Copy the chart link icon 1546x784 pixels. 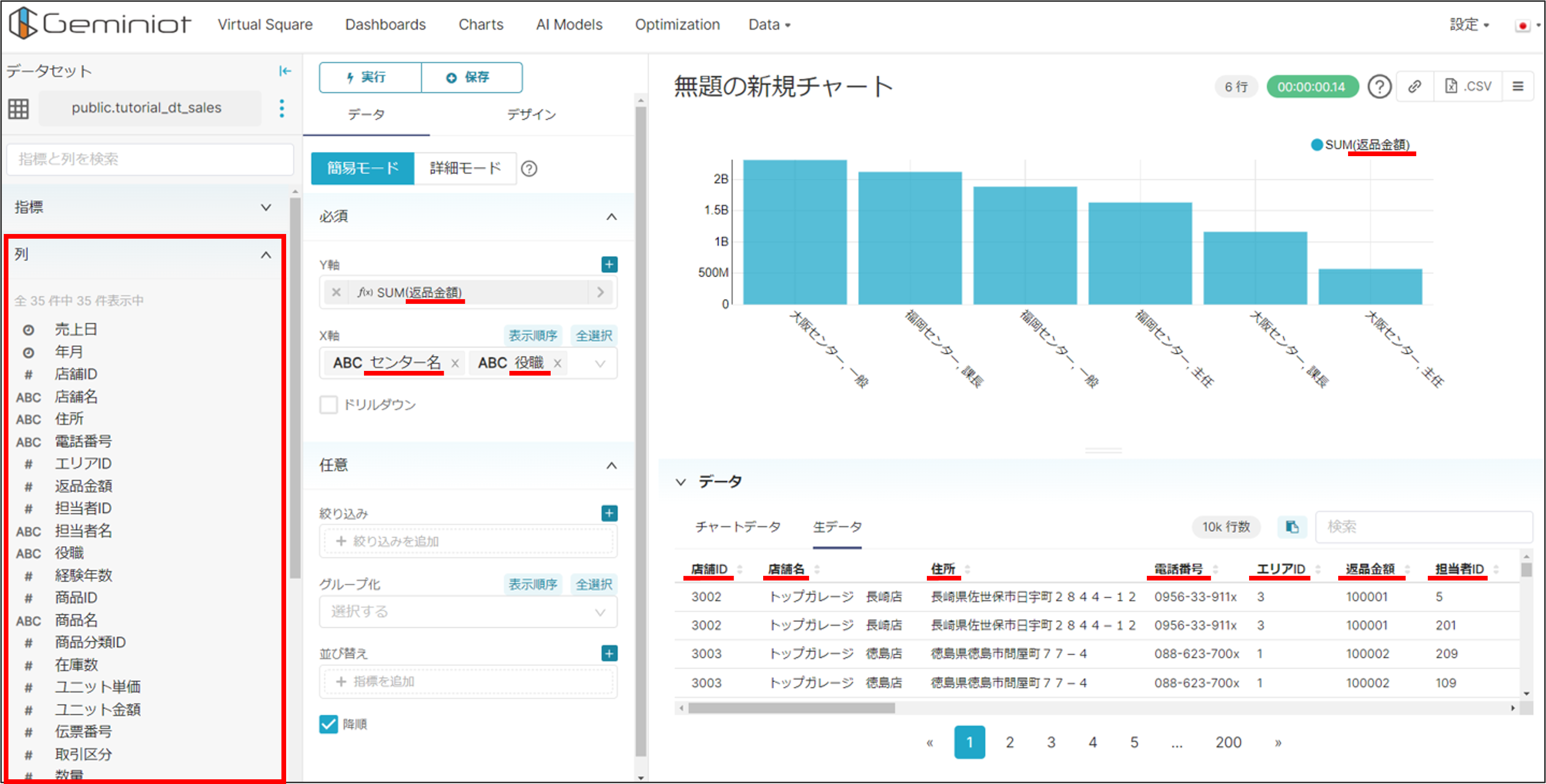(x=1415, y=87)
